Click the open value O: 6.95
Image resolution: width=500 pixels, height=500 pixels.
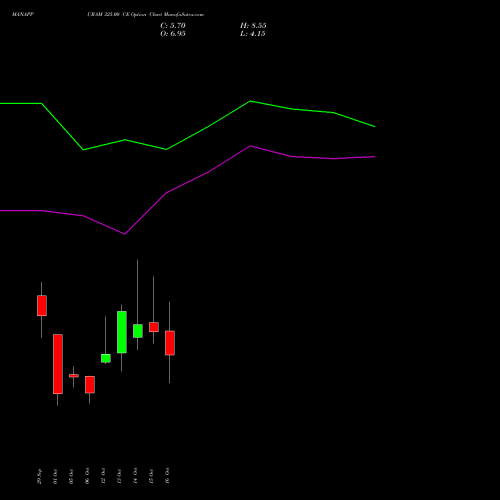(173, 34)
